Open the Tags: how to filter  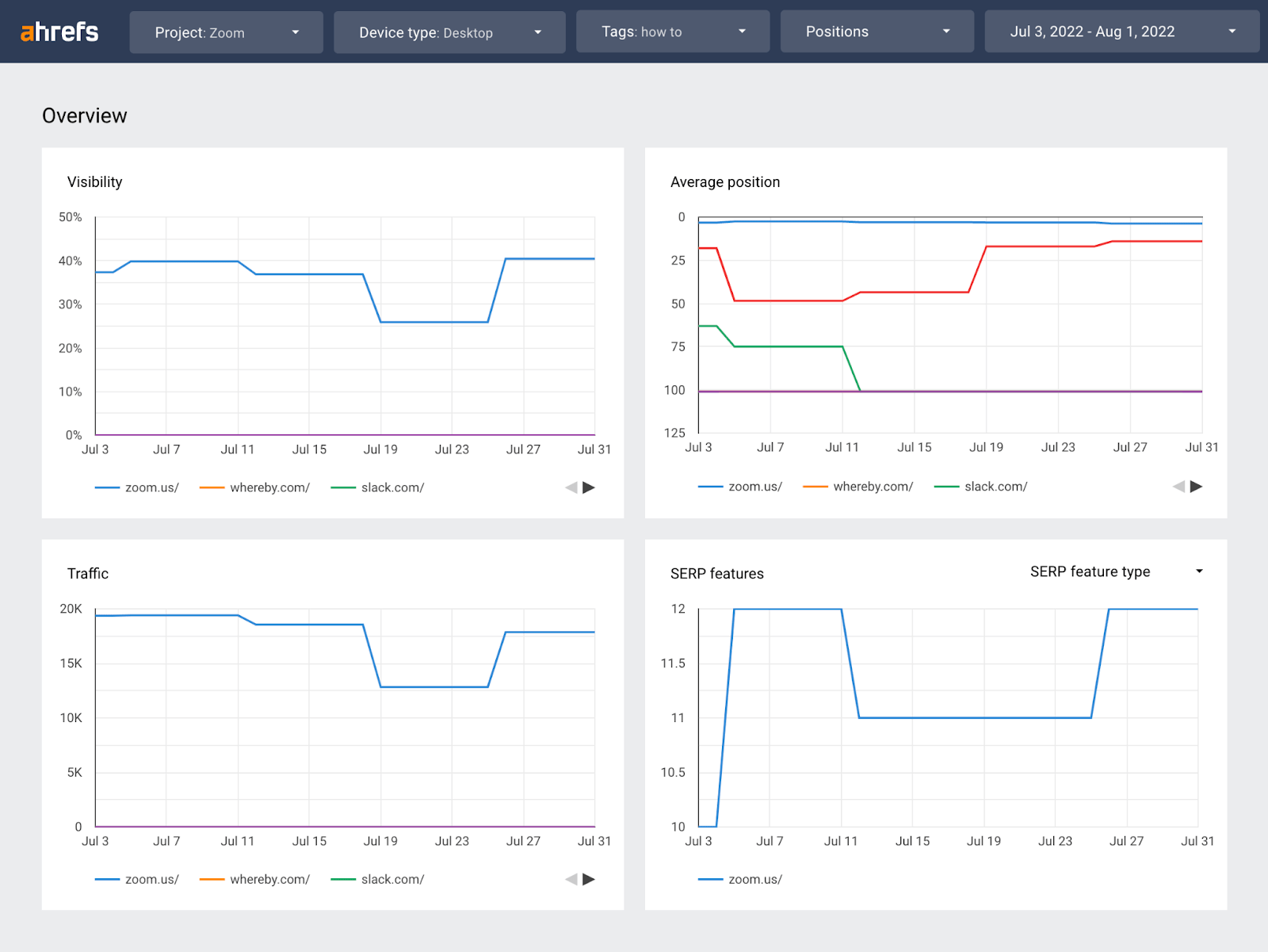(672, 32)
